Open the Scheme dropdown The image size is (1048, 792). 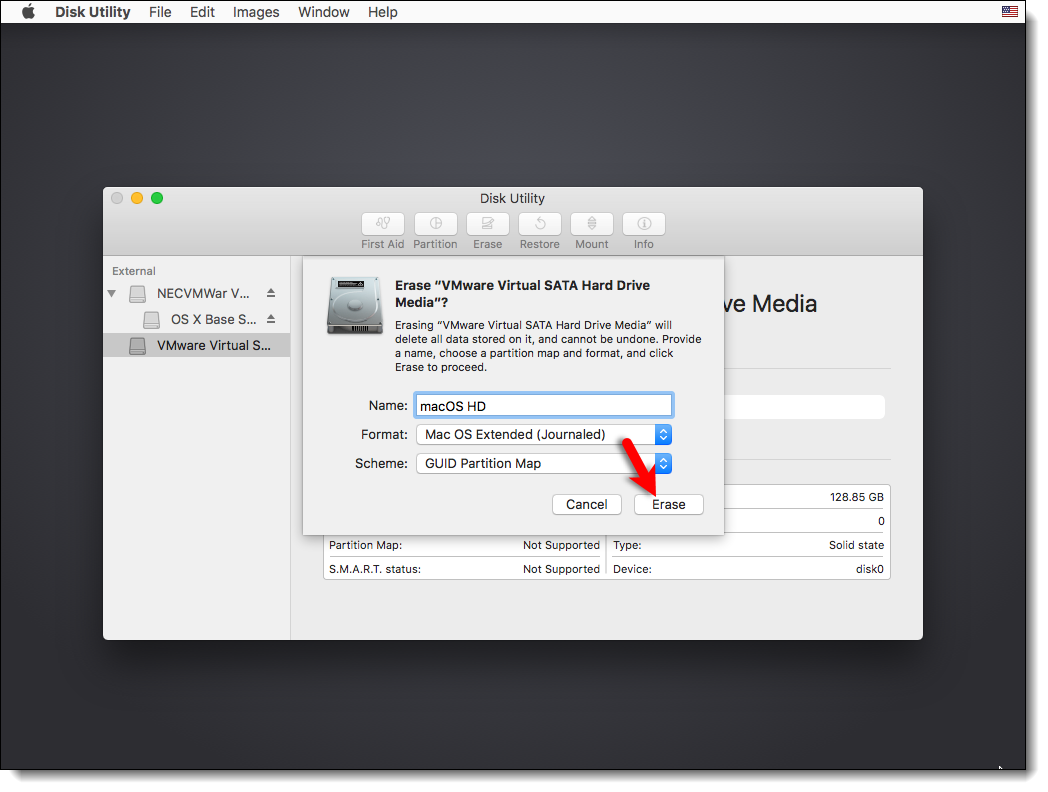coord(543,463)
